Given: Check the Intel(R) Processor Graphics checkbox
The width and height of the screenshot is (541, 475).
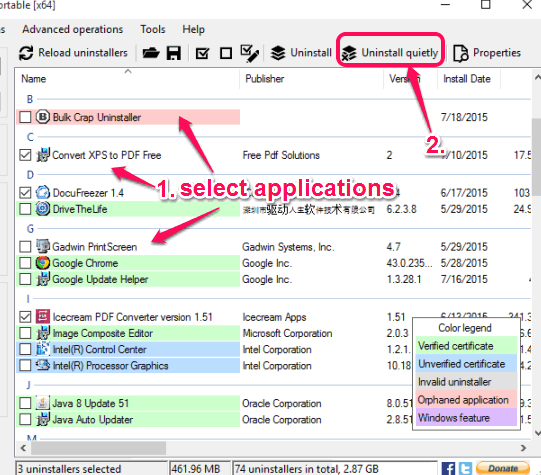Looking at the screenshot, I should tap(25, 365).
